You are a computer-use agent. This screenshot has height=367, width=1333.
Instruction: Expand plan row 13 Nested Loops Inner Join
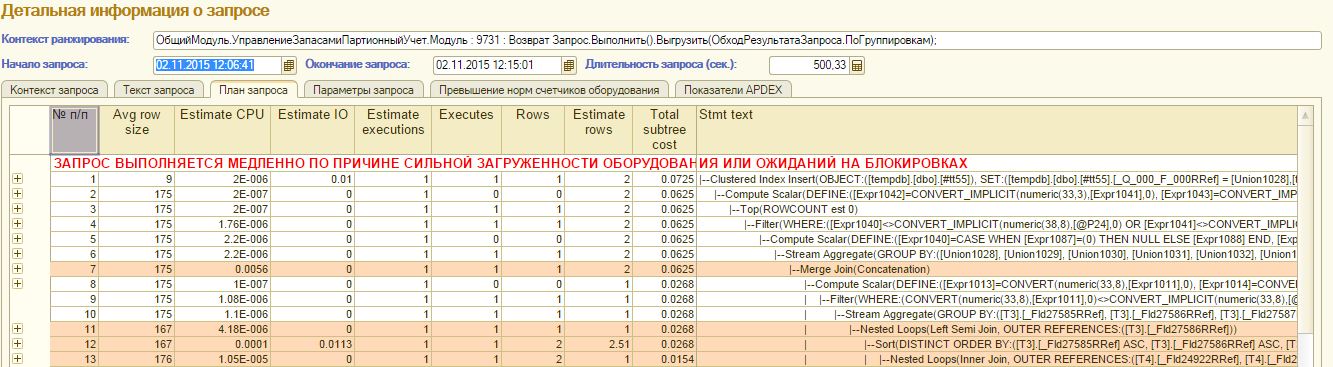(x=17, y=358)
